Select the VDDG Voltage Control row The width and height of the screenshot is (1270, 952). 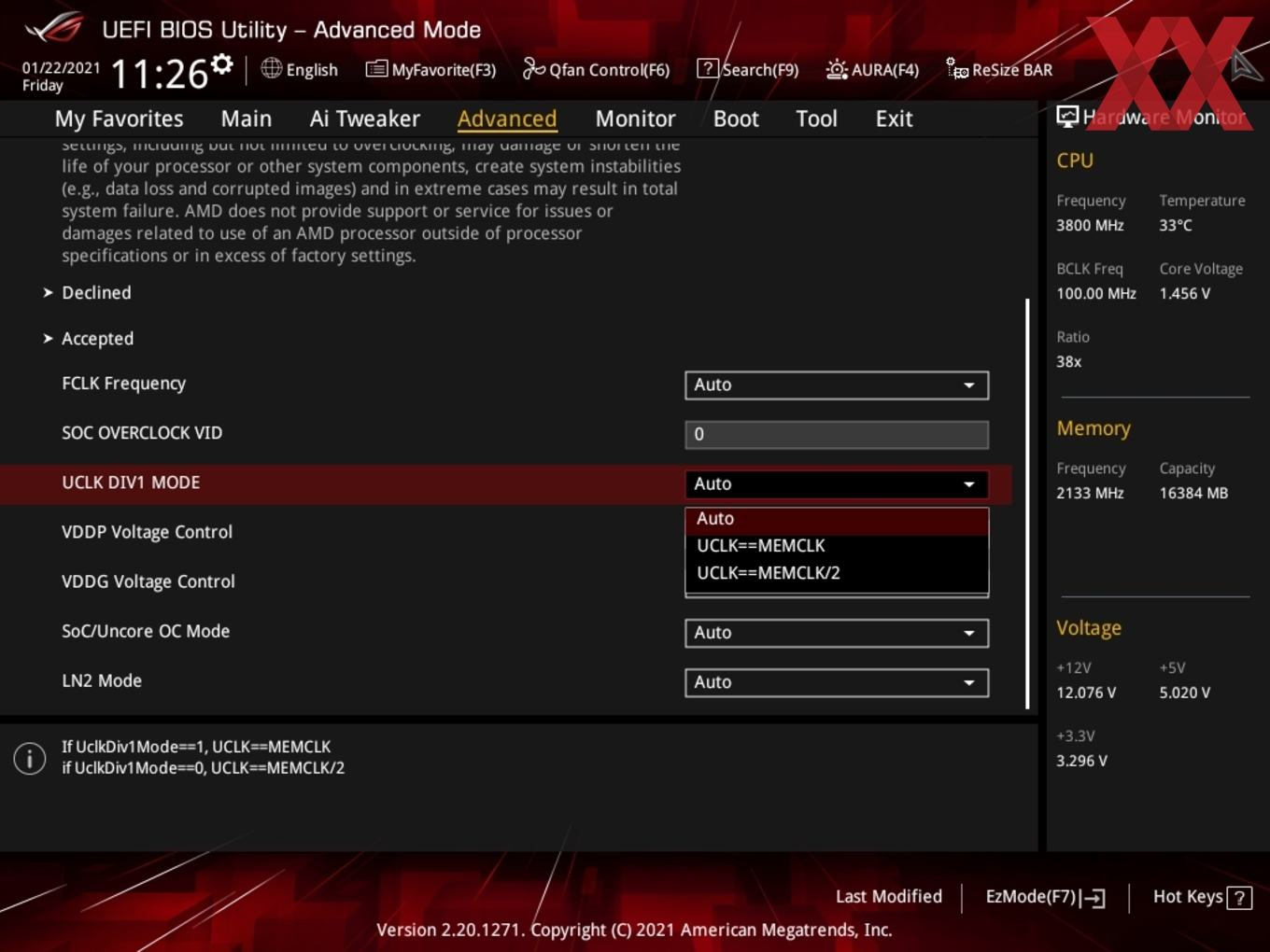point(504,581)
